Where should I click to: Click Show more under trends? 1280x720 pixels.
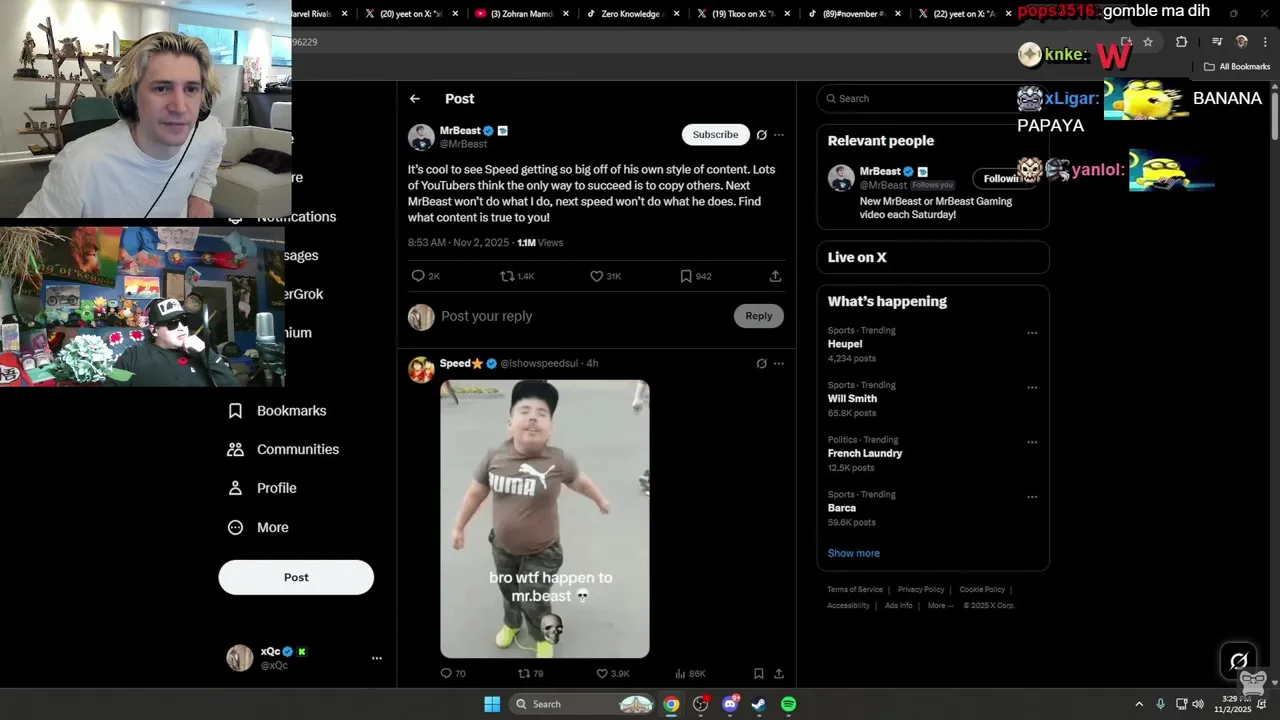tap(854, 553)
